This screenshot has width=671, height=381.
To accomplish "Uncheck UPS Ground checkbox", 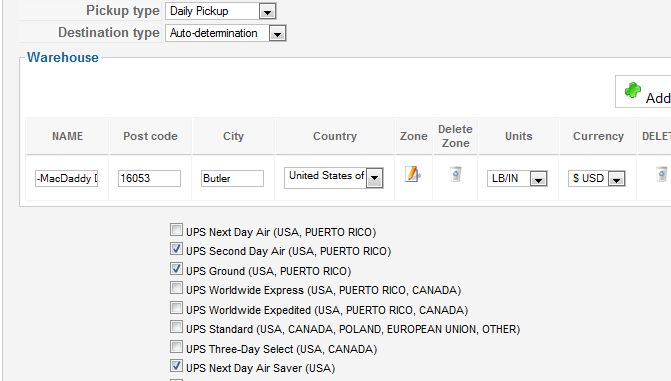I will [176, 269].
